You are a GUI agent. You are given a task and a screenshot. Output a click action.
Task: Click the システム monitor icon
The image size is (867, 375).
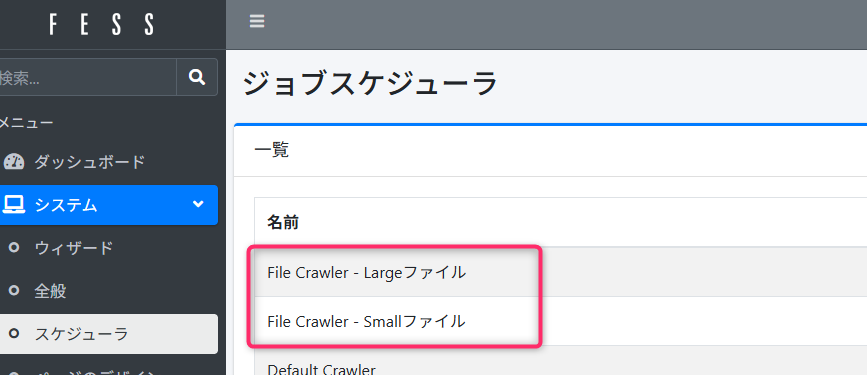click(13, 205)
